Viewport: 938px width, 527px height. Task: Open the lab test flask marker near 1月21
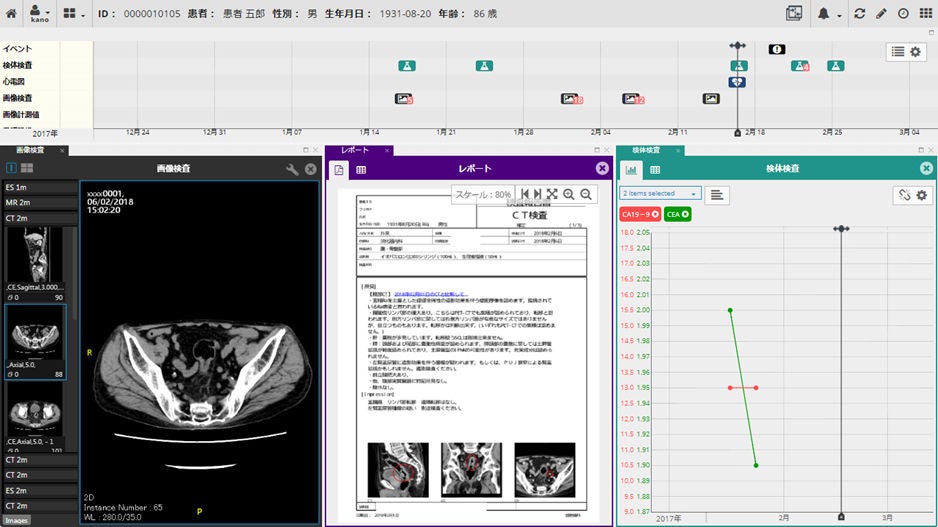click(484, 66)
